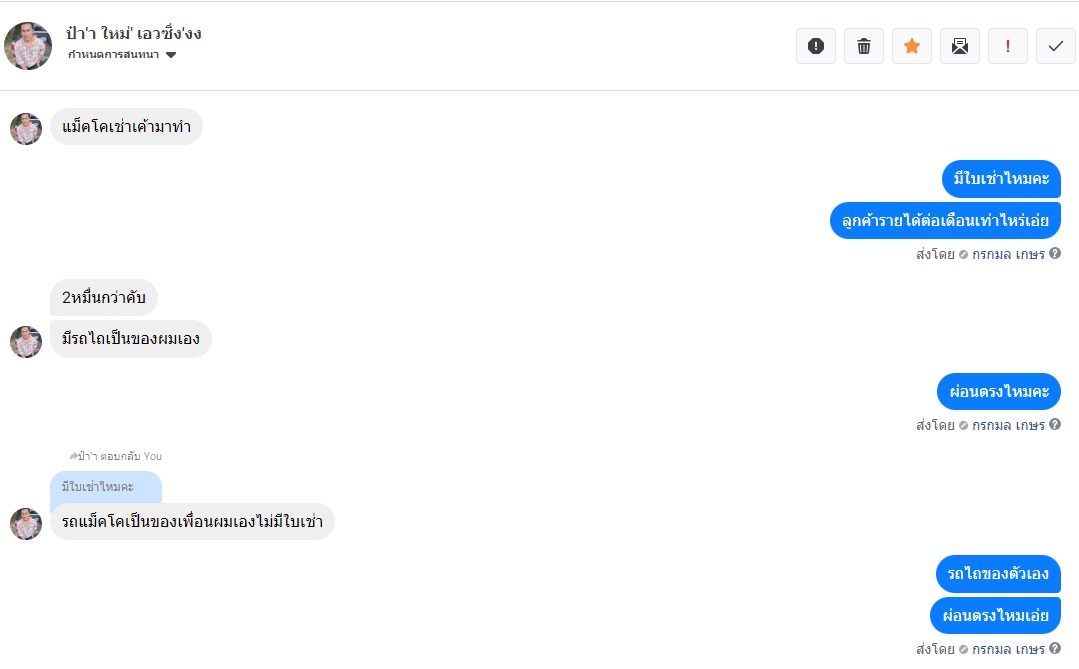Click sender name กรกมล เกษร below ผ่อนตรงไหมคะ

point(1008,425)
